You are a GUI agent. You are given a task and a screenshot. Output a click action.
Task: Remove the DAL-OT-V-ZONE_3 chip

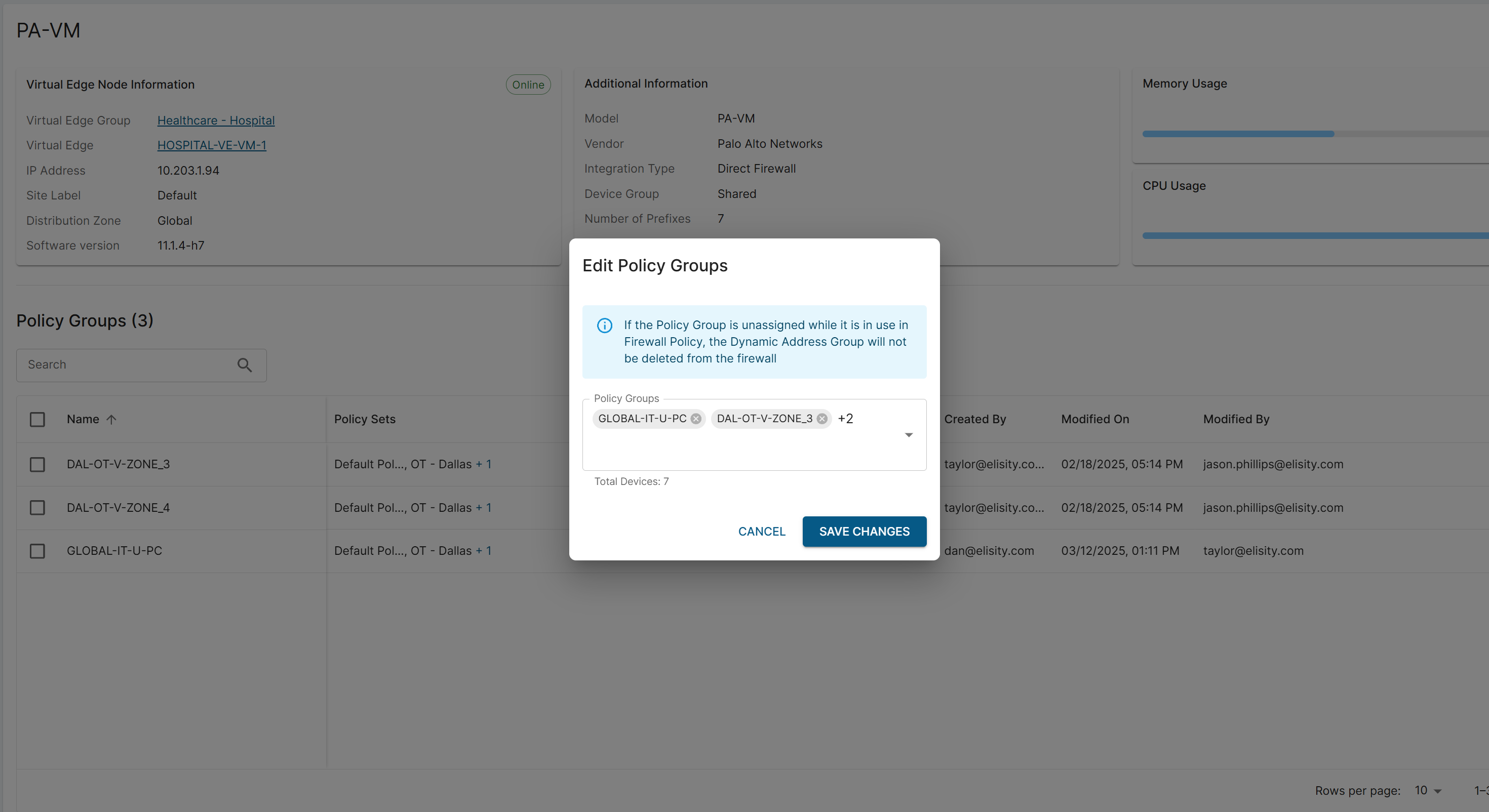(821, 419)
